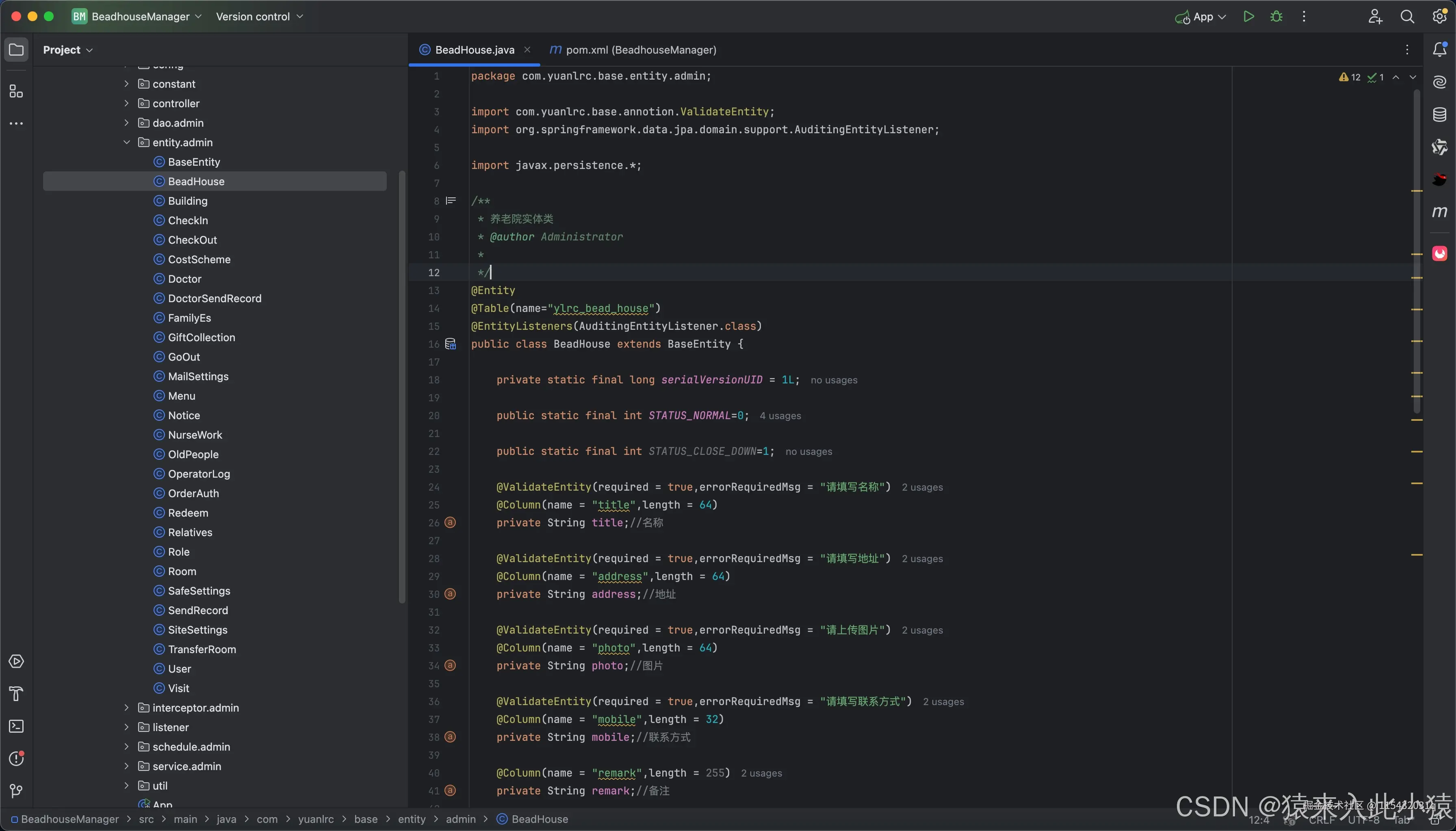Viewport: 1456px width, 831px height.
Task: Open the Git tool window icon
Action: tap(16, 790)
